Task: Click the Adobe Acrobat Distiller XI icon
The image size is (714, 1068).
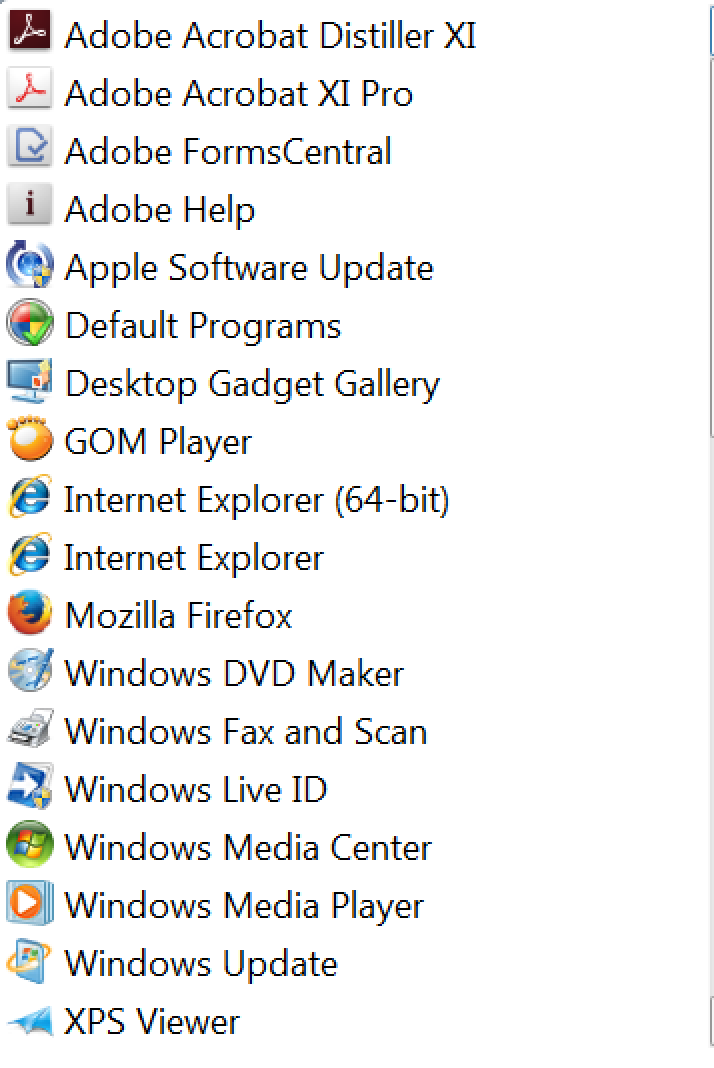Action: 30,35
